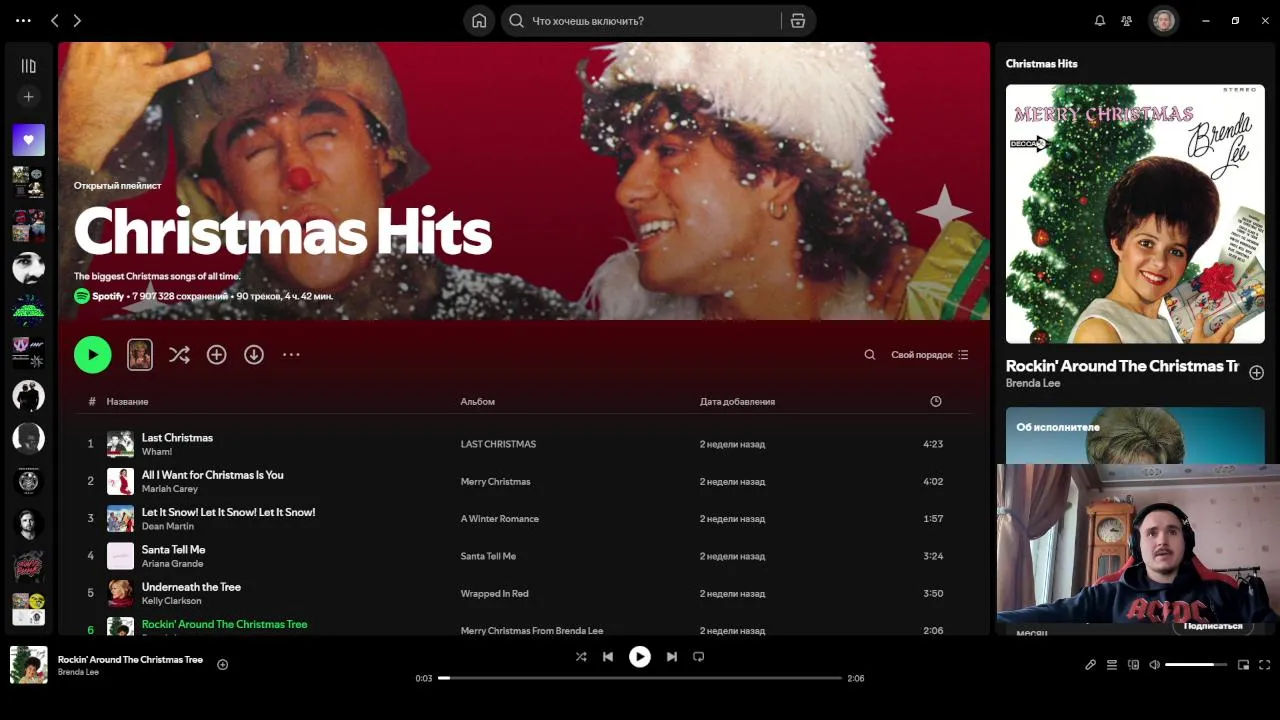Image resolution: width=1280 pixels, height=720 pixels.
Task: Go to the Home screen icon
Action: (x=479, y=21)
